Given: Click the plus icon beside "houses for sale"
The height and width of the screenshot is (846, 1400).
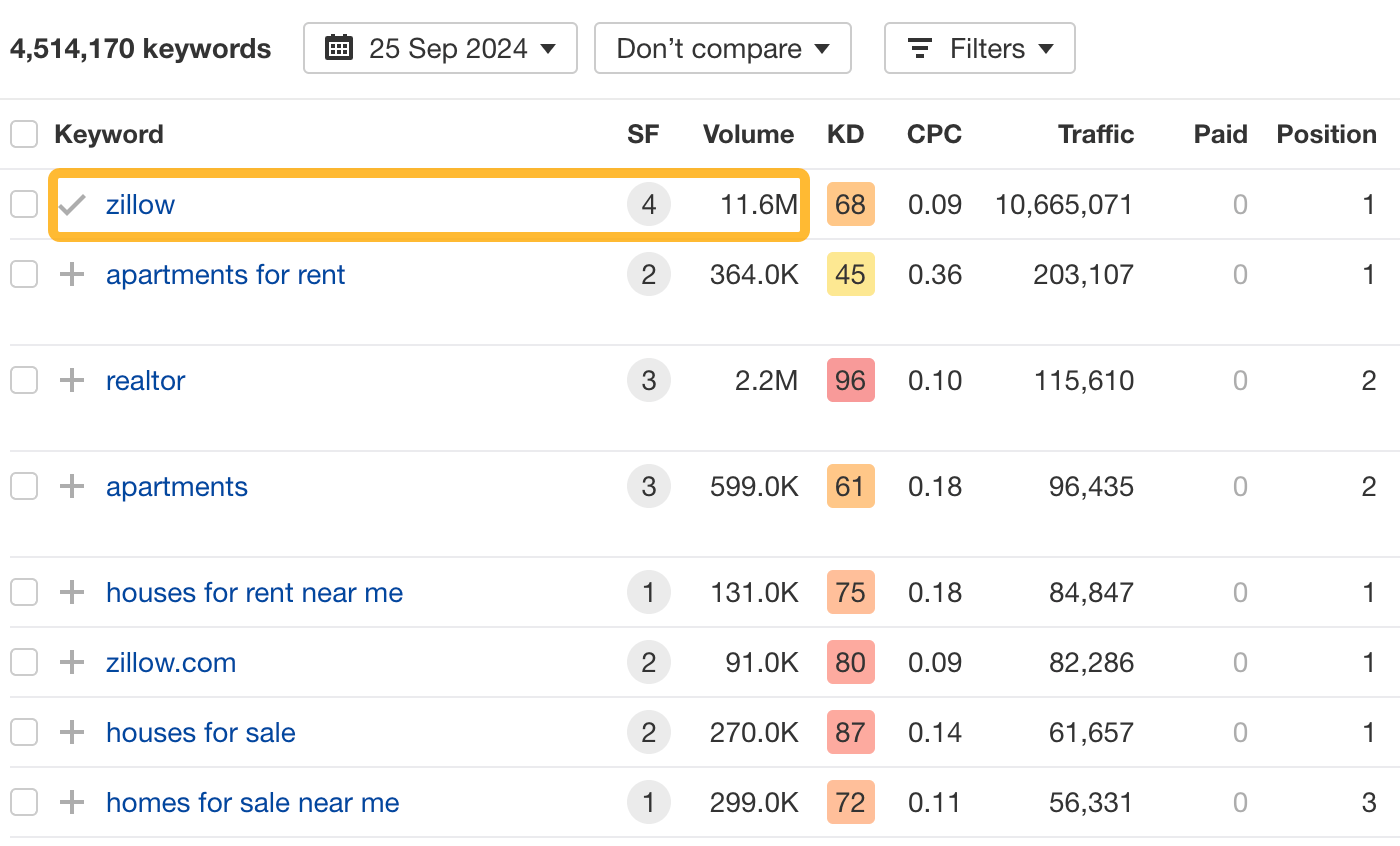Looking at the screenshot, I should pos(70,732).
